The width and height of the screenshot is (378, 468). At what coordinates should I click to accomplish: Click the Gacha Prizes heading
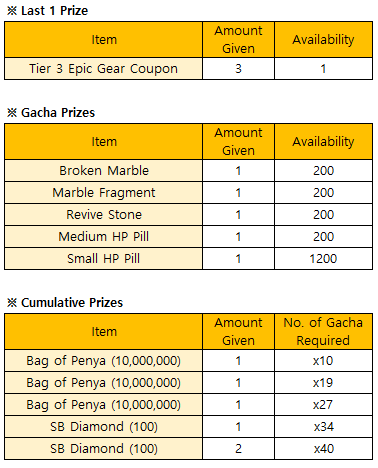tap(51, 113)
